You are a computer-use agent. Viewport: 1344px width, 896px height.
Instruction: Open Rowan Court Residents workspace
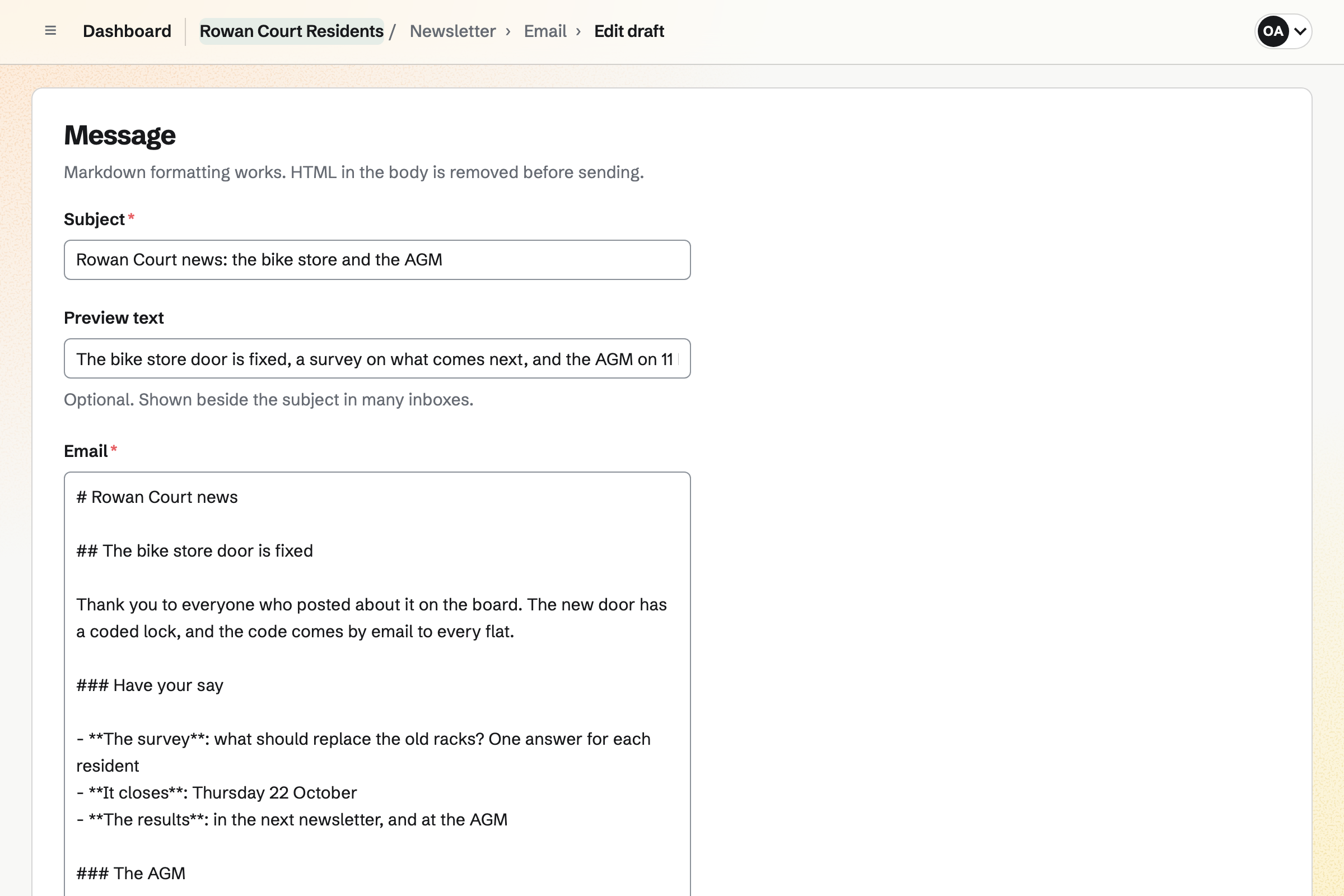(x=291, y=31)
